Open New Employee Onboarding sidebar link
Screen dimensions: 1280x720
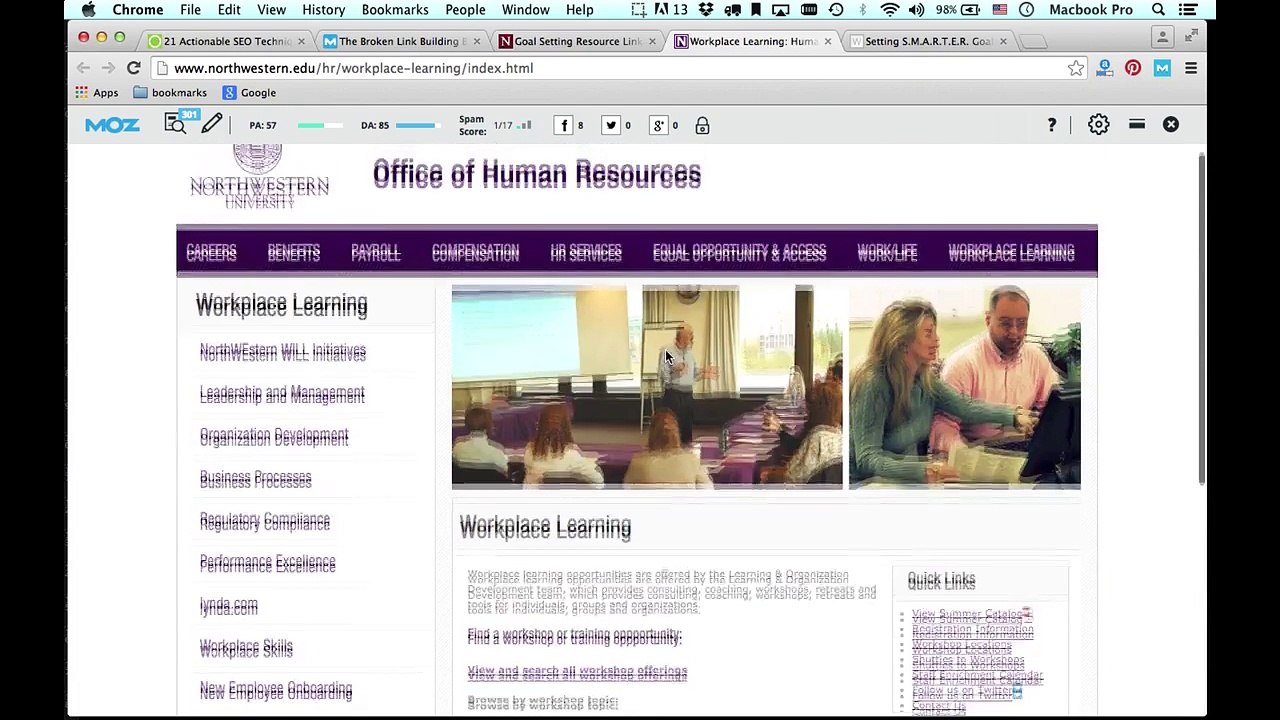(x=276, y=689)
